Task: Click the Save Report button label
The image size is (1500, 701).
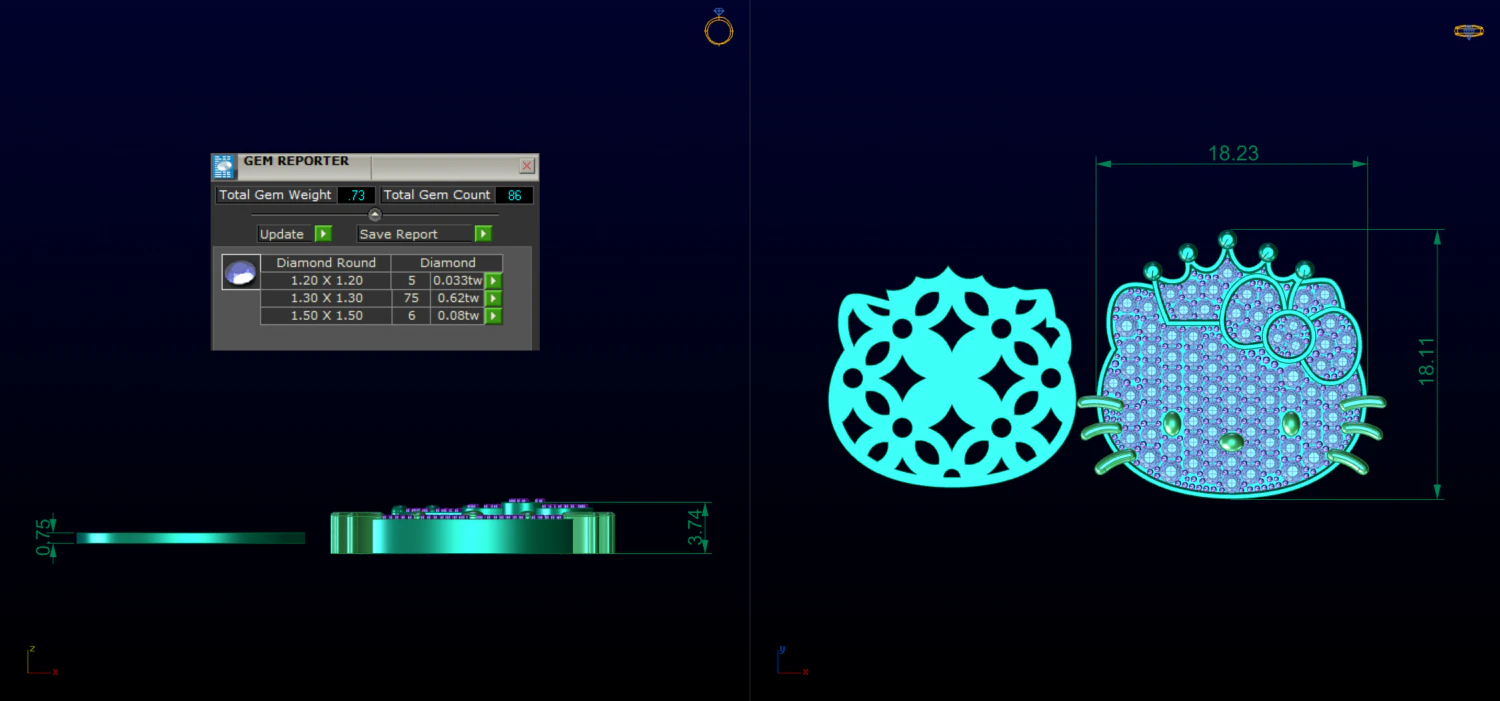Action: point(398,234)
